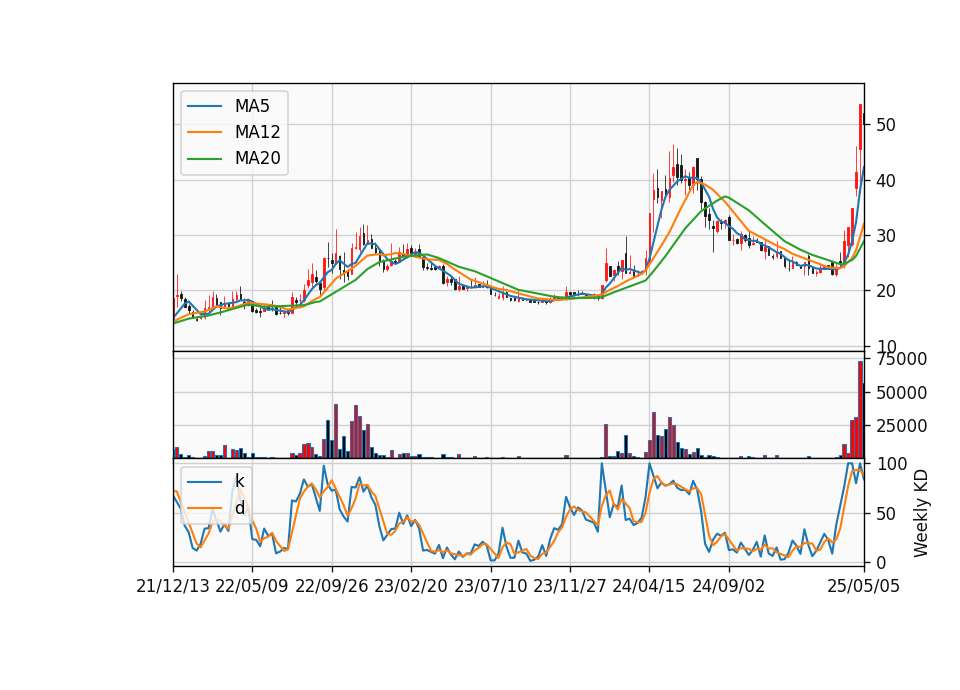Viewport: 960px width, 690px height.
Task: Click the 23/07/10 date axis label
Action: click(490, 586)
